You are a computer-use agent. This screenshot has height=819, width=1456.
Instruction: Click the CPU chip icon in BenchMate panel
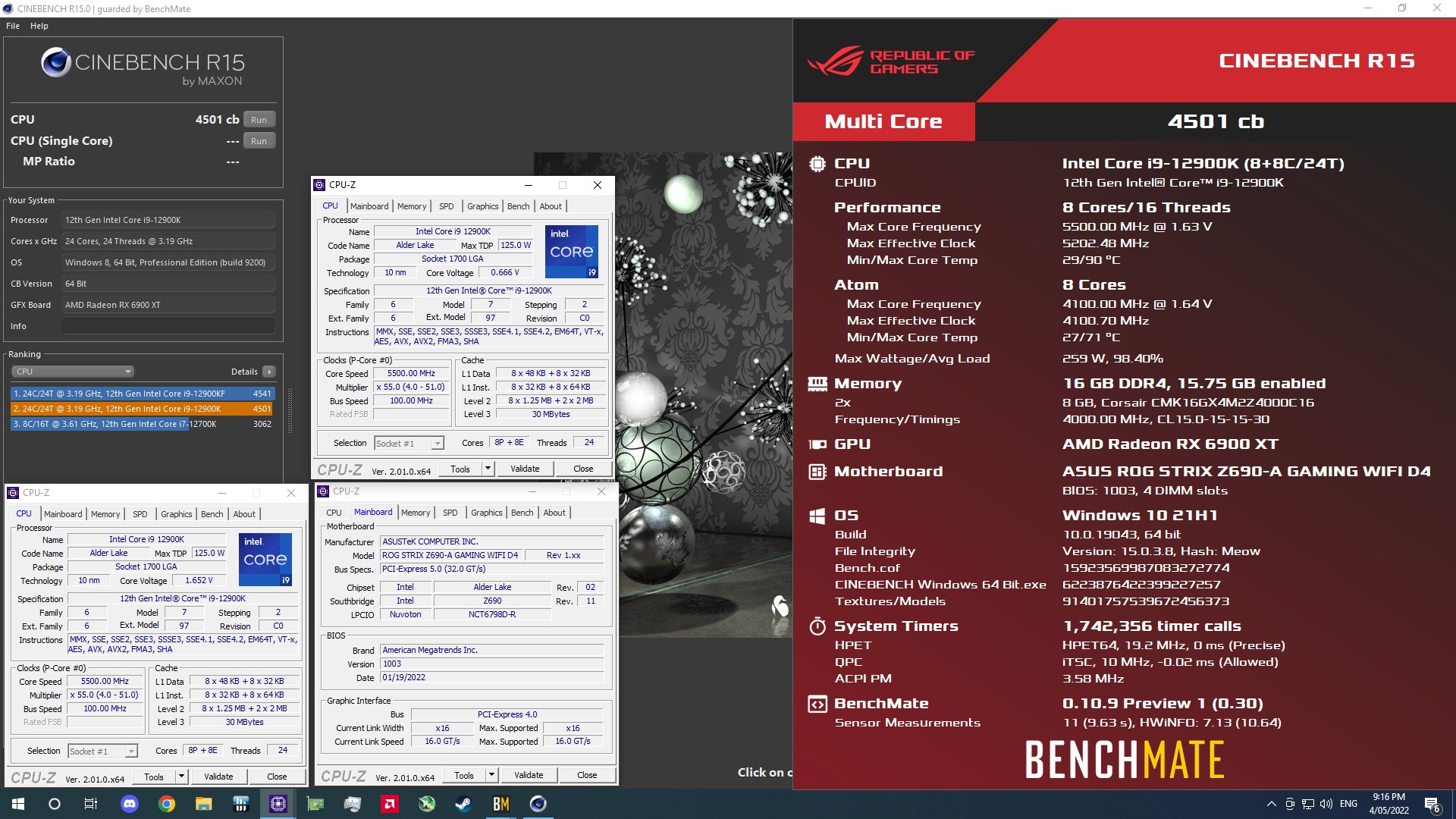817,163
